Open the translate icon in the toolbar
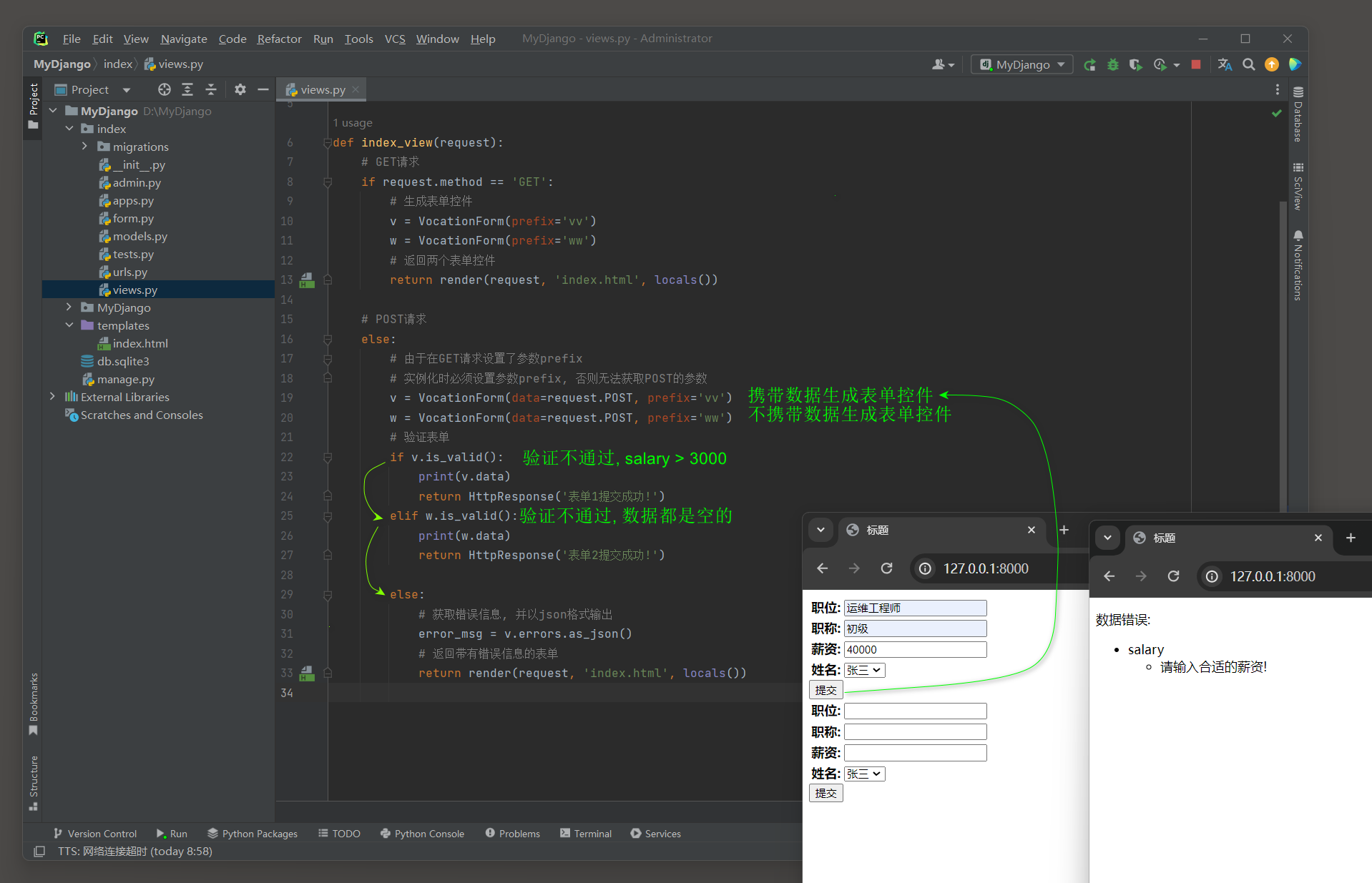1372x883 pixels. 1225,65
